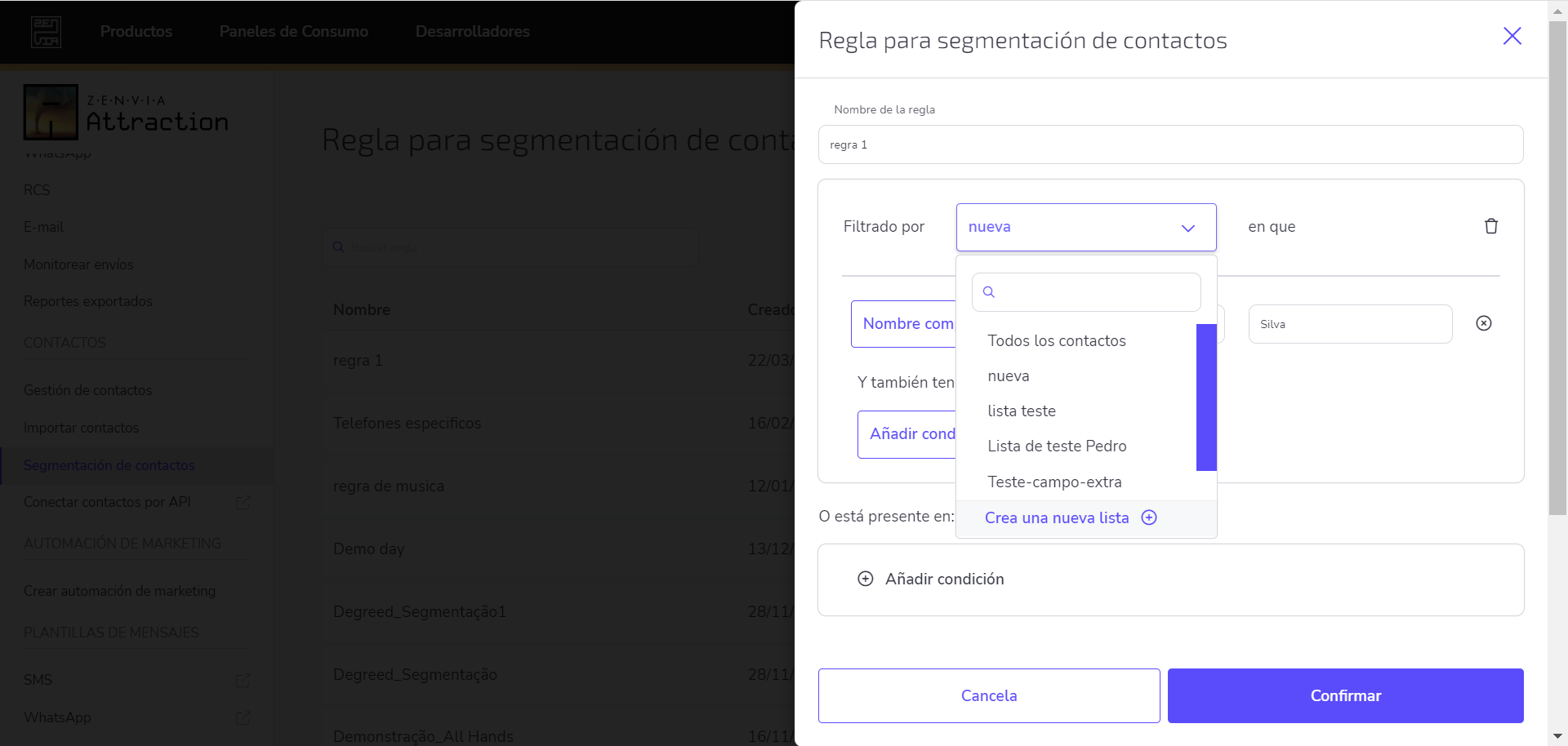Click the plus icon beside Crea una nueva lista
Screen dimensions: 1568x746
1149,517
